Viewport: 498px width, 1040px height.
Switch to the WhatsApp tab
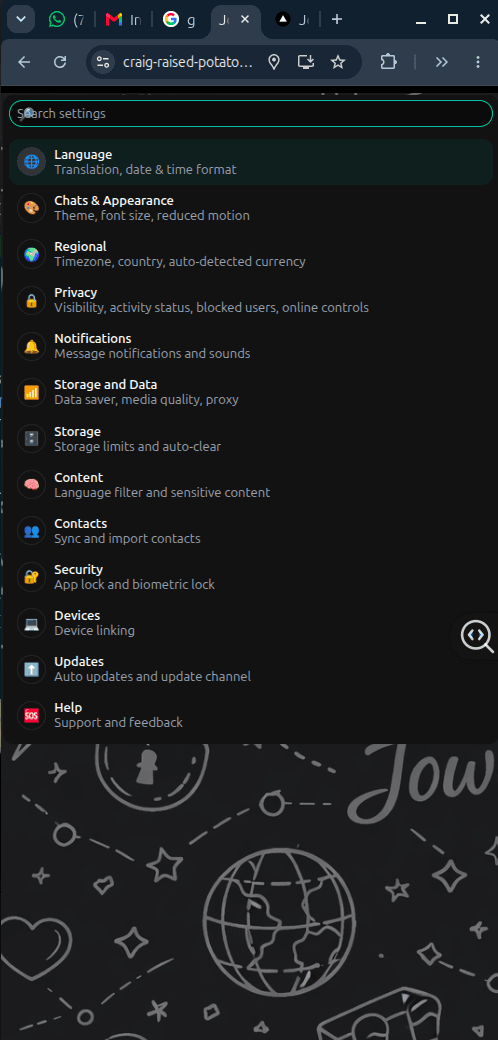click(x=66, y=20)
